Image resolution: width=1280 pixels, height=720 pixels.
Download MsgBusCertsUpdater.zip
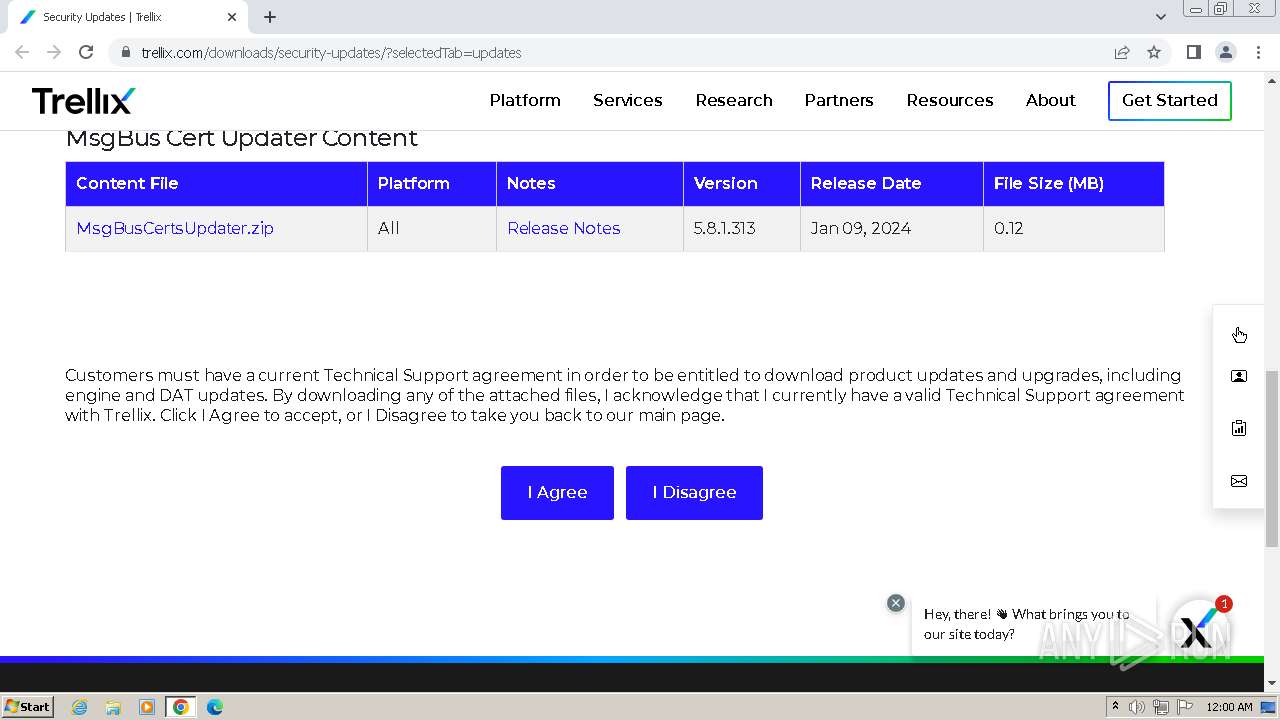point(175,228)
